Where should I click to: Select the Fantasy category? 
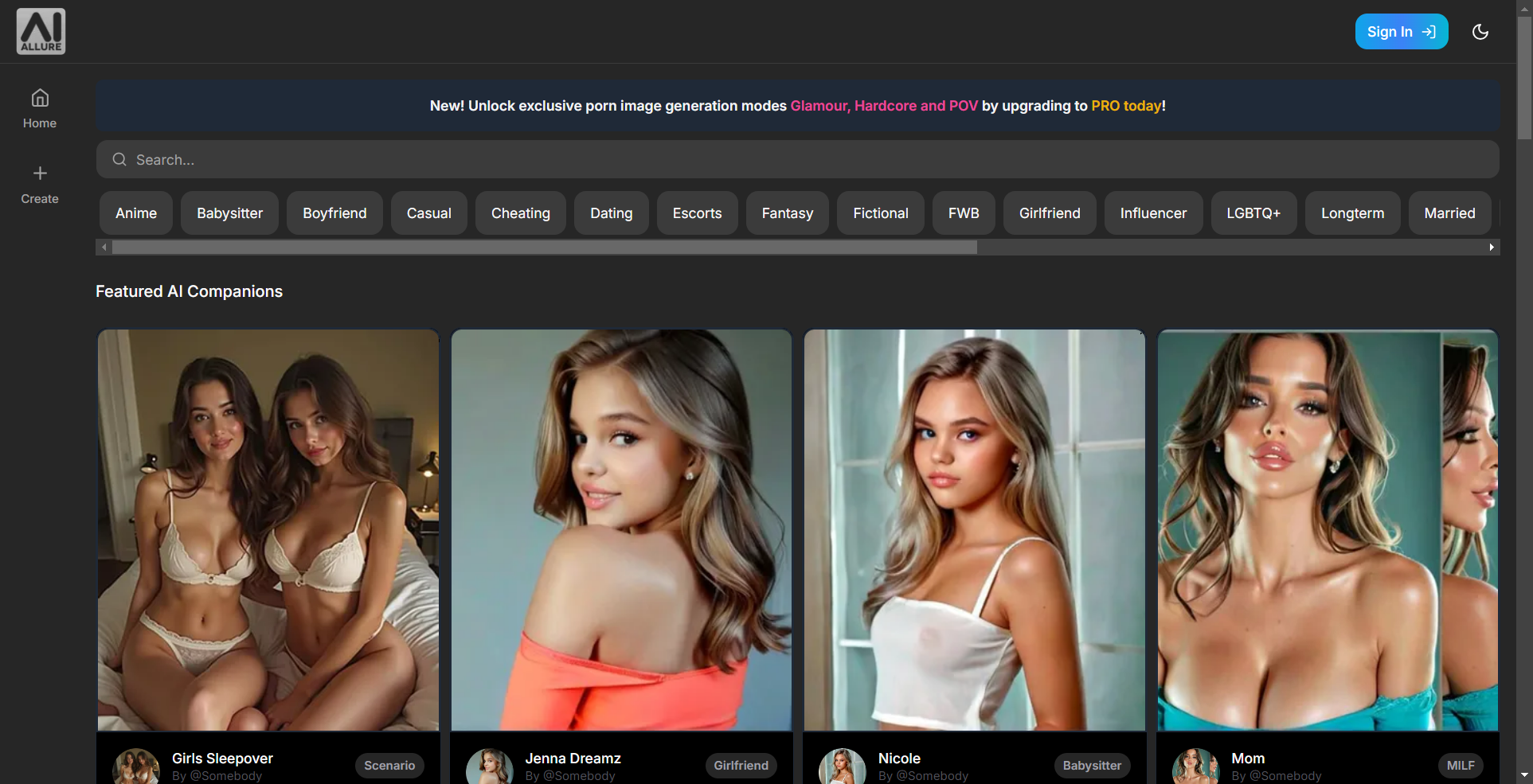pyautogui.click(x=788, y=213)
